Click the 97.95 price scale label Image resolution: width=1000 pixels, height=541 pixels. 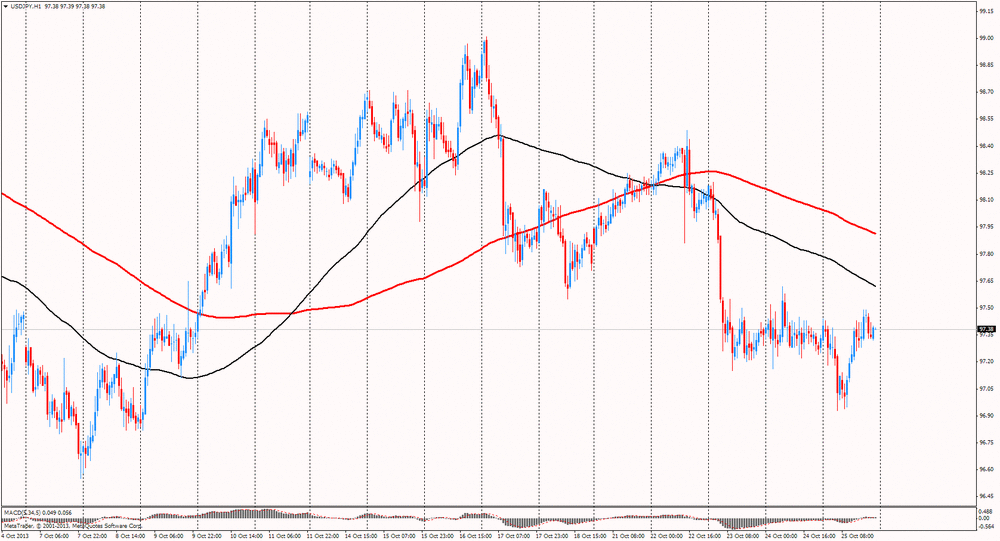[x=986, y=227]
